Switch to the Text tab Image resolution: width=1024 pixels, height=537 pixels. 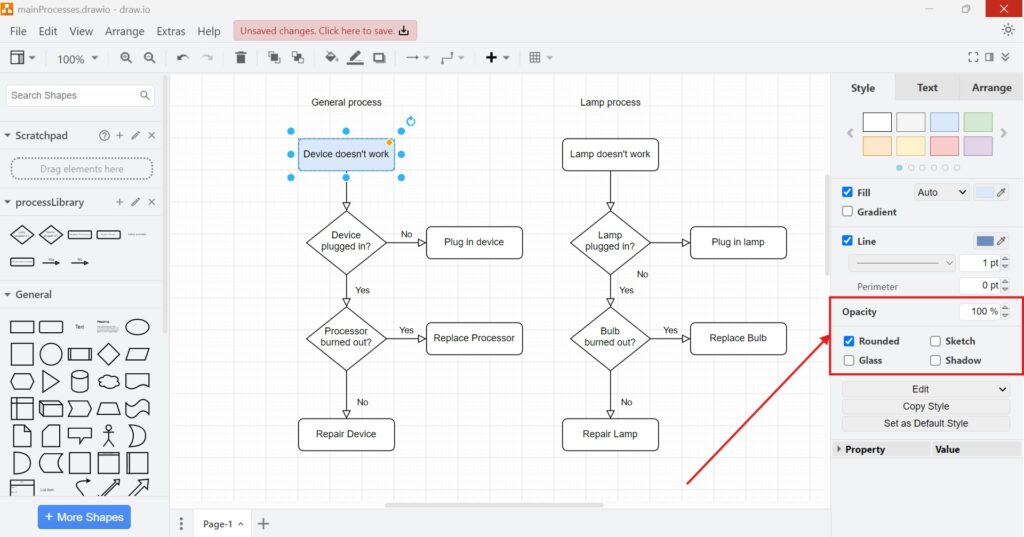pyautogui.click(x=927, y=88)
